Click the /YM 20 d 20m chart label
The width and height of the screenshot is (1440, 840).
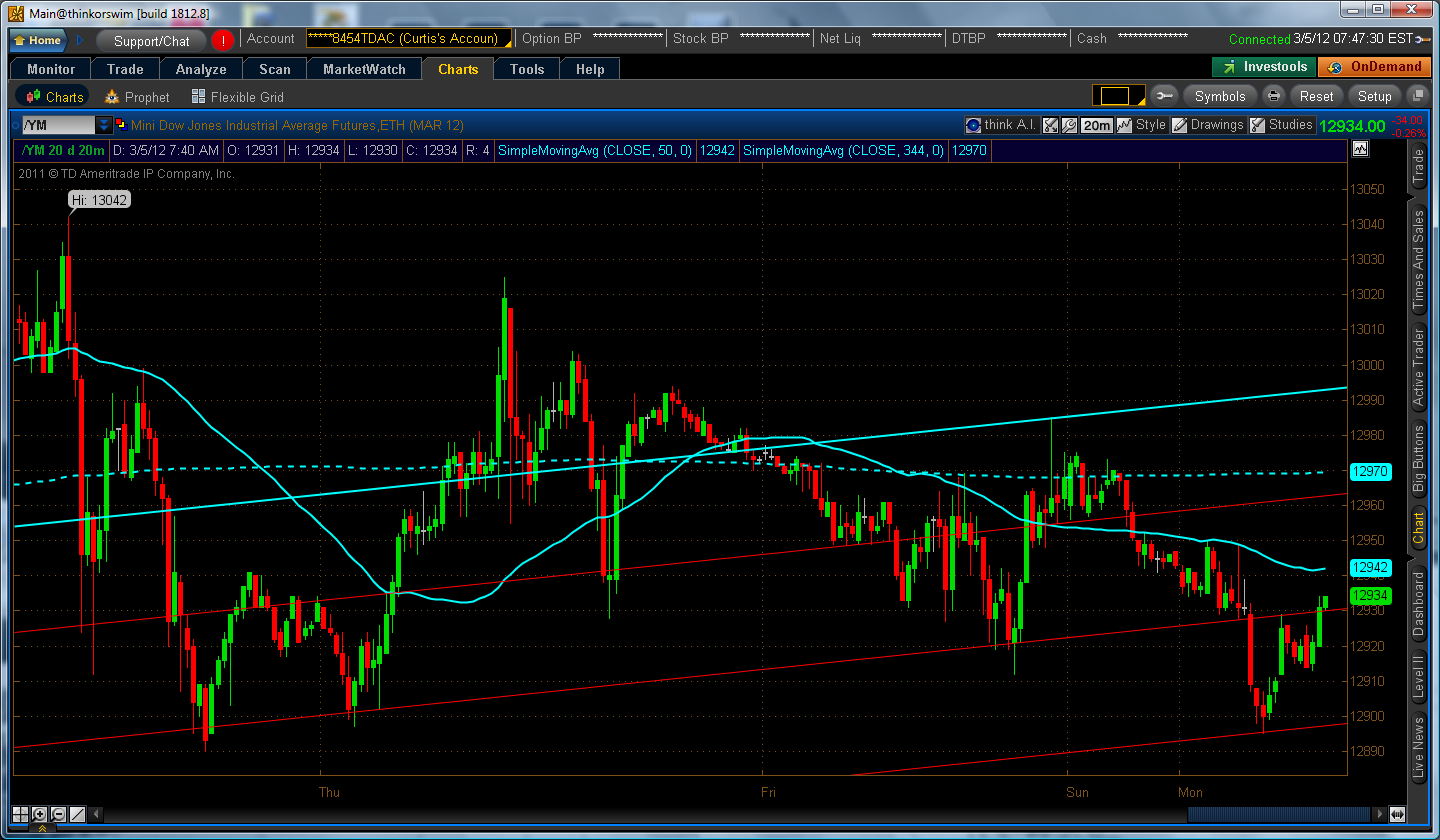pyautogui.click(x=62, y=151)
